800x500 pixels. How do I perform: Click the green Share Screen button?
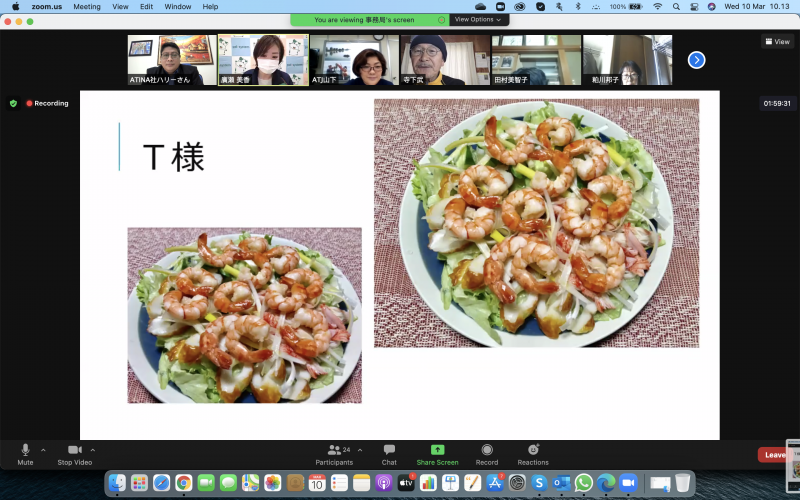coord(437,454)
